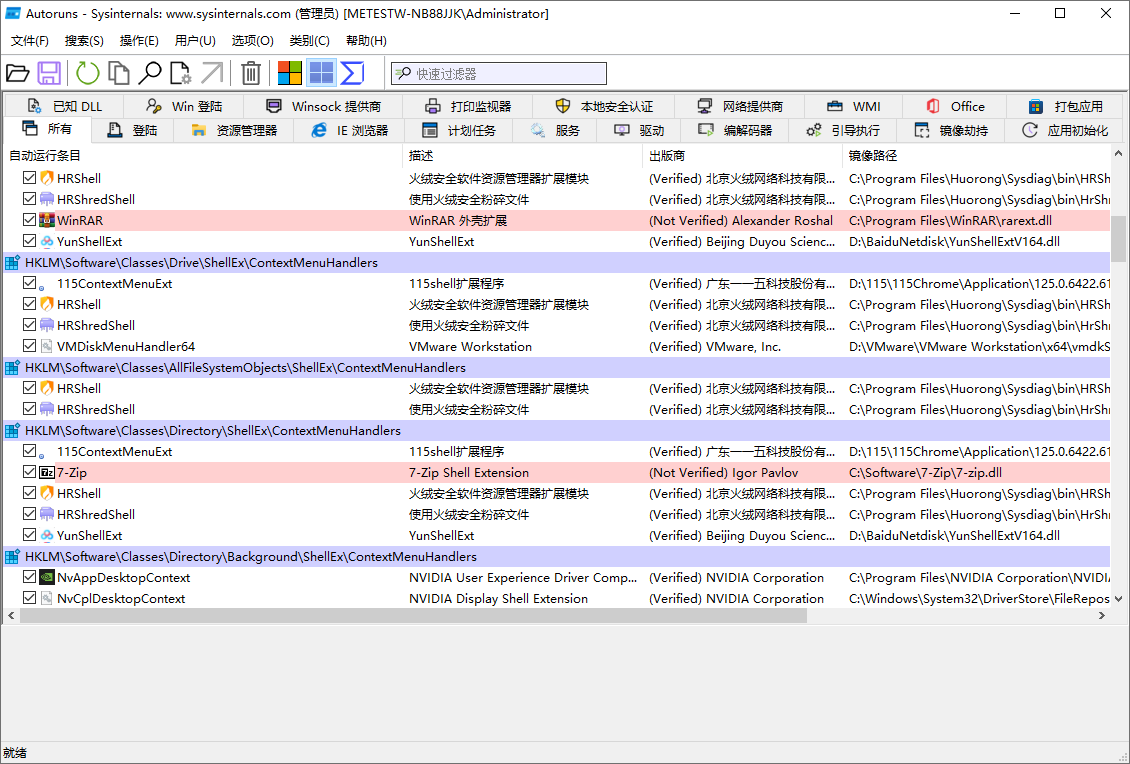1130x764 pixels.
Task: Click the VMDiskMenuHandler64 file icon
Action: [47, 347]
